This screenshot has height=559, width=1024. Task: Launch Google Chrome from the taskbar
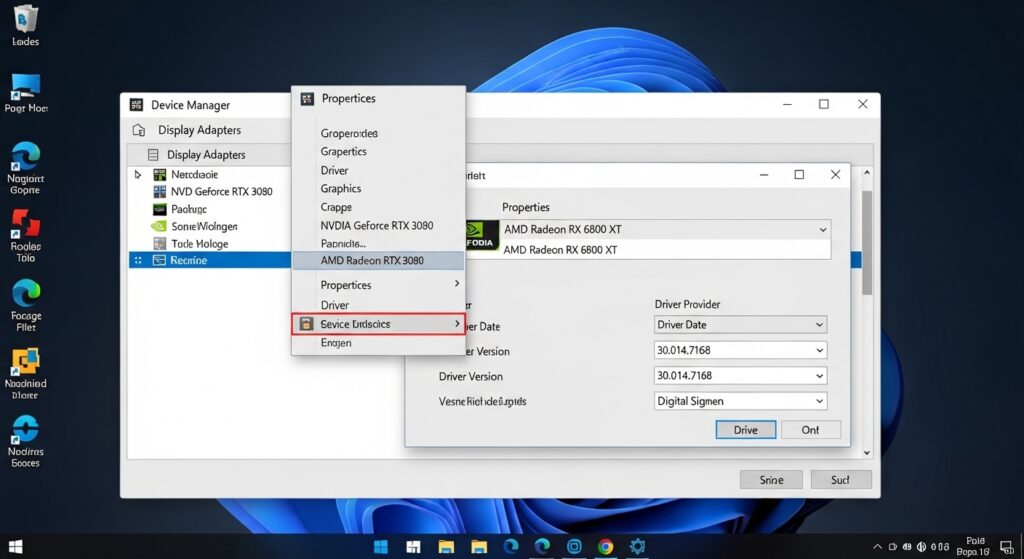pos(605,546)
